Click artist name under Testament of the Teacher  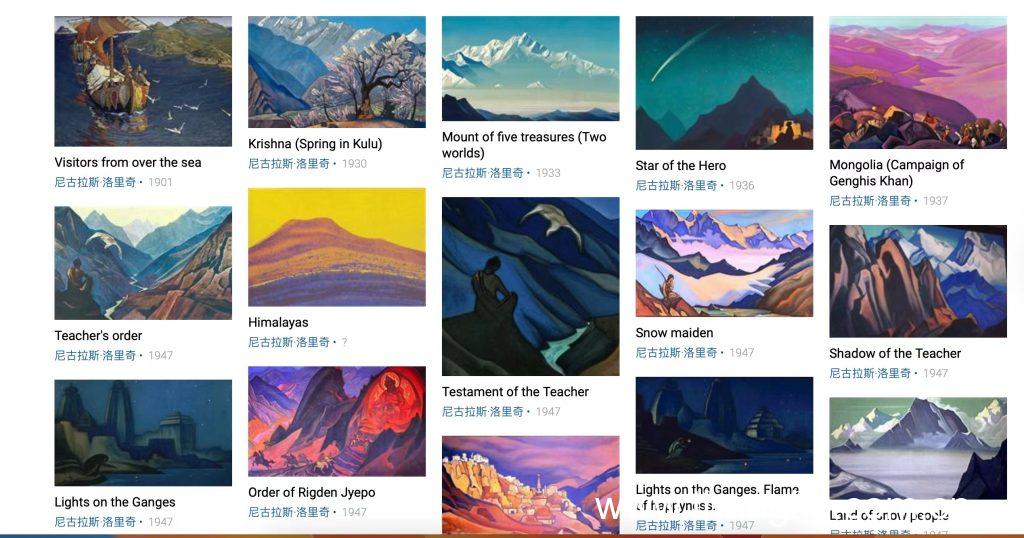coord(483,412)
